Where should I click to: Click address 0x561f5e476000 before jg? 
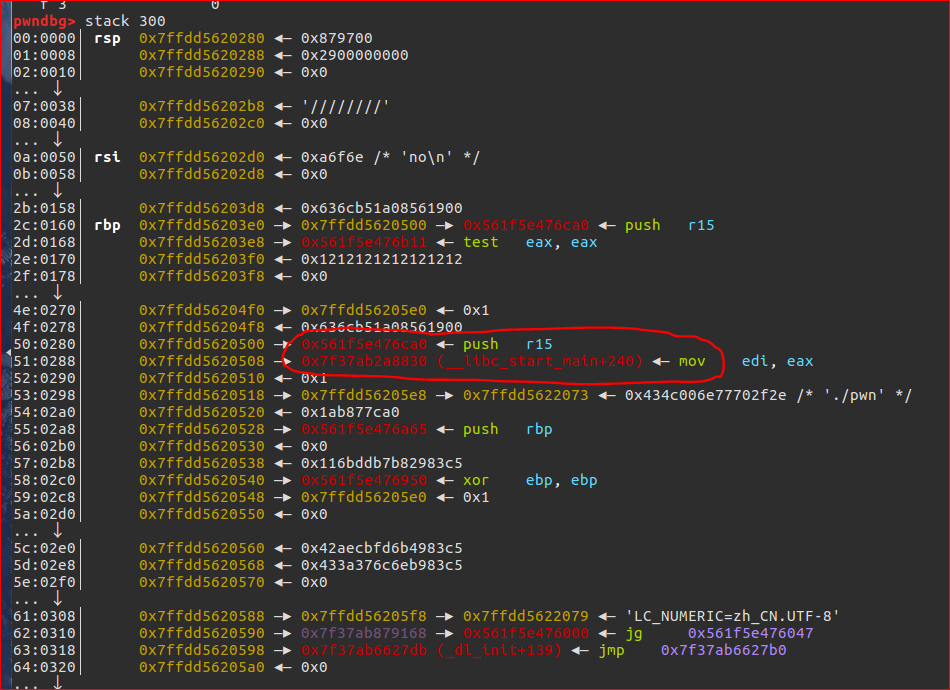click(526, 633)
